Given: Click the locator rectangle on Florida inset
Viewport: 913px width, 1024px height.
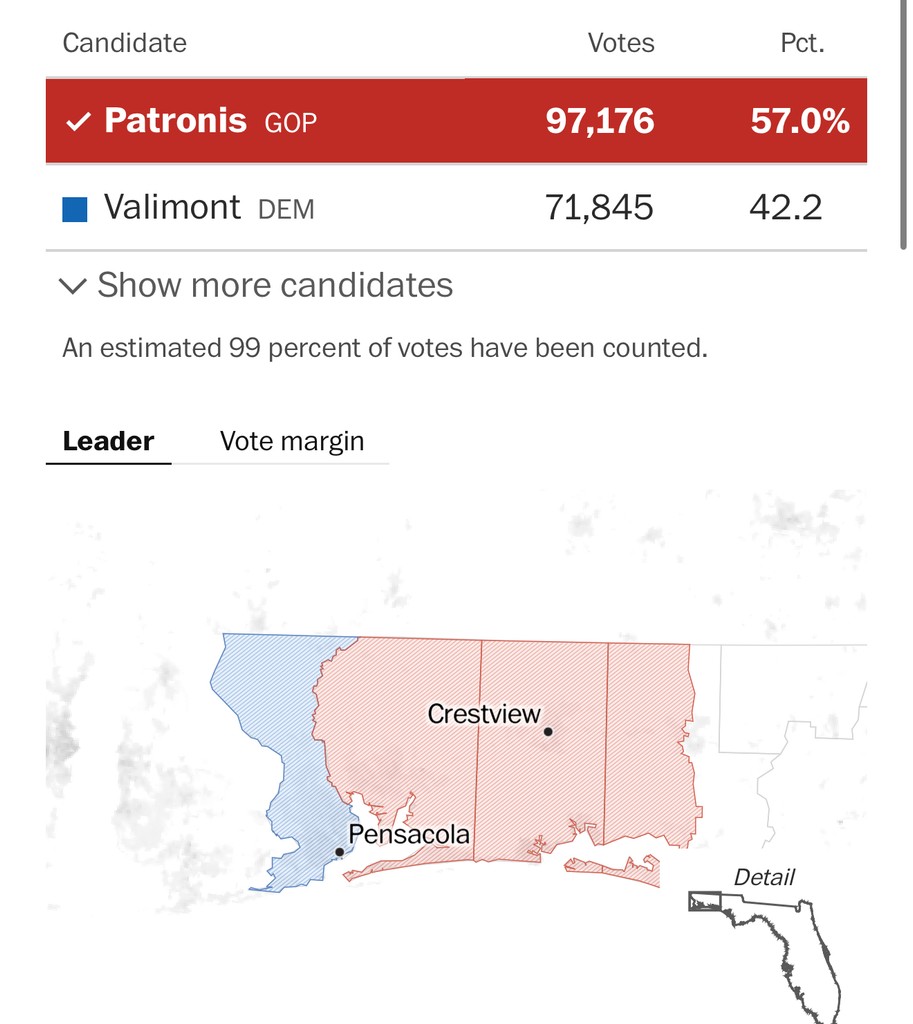Looking at the screenshot, I should coord(704,902).
